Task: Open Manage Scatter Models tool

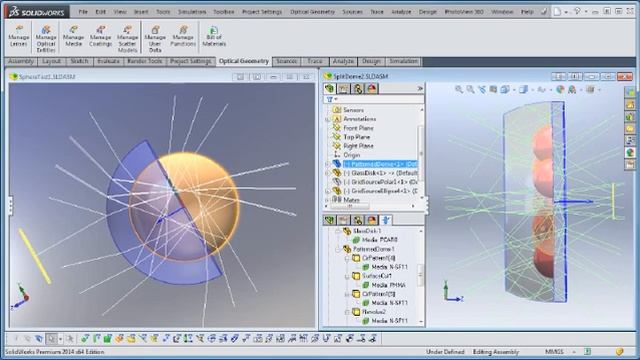Action: coord(127,39)
